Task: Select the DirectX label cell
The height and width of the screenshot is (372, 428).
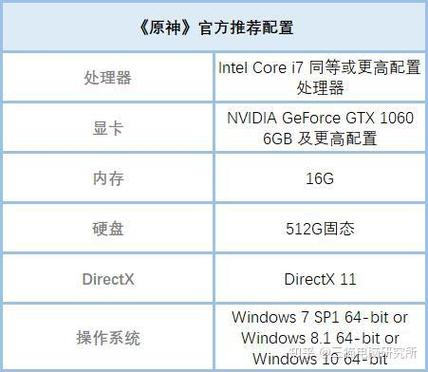Action: [x=108, y=279]
